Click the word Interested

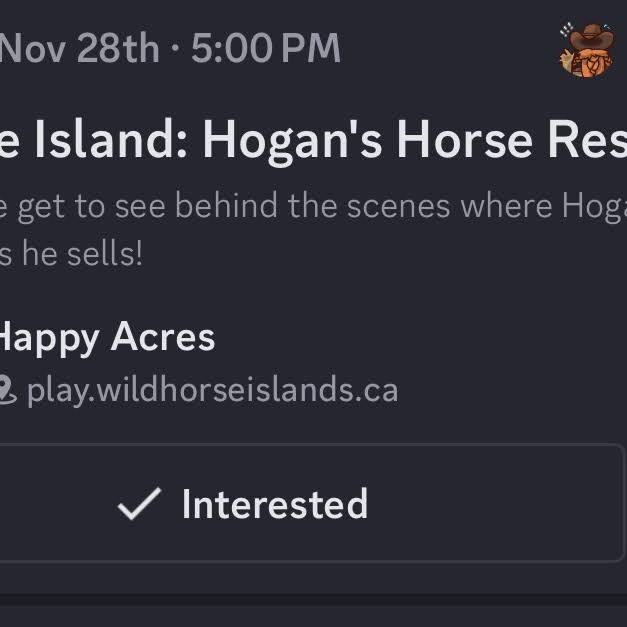[x=275, y=504]
